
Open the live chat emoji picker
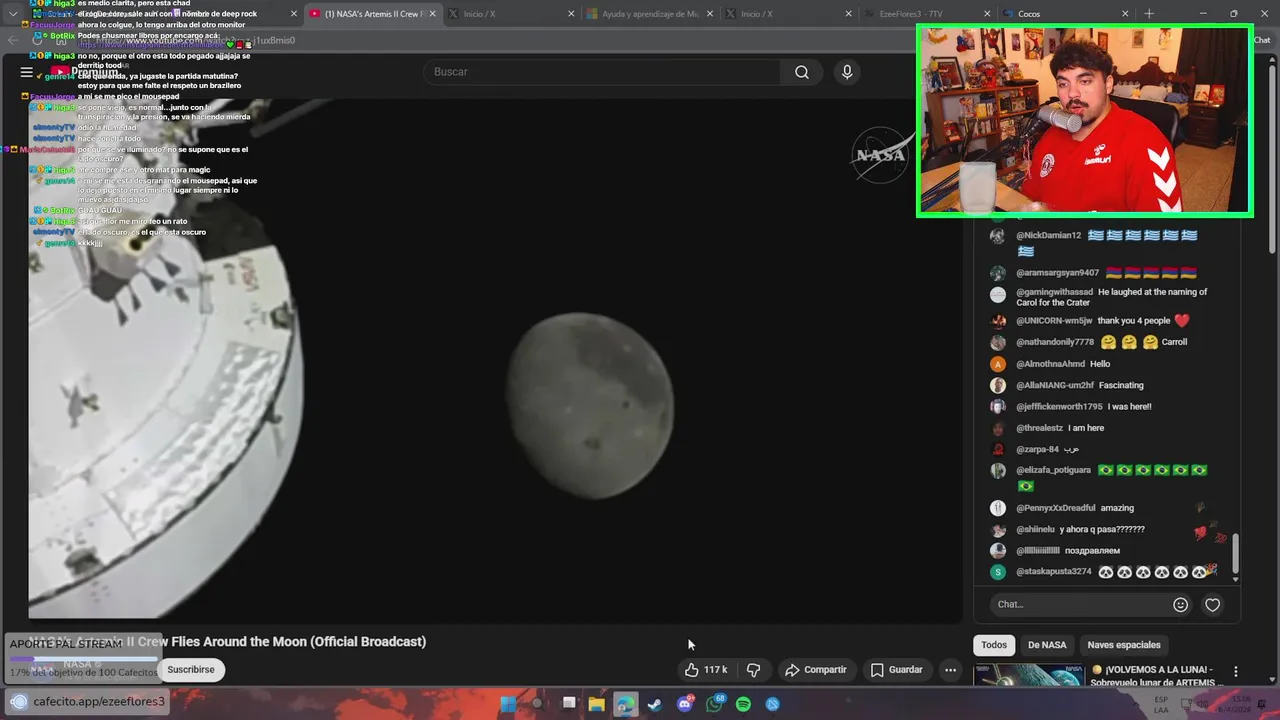[x=1180, y=604]
